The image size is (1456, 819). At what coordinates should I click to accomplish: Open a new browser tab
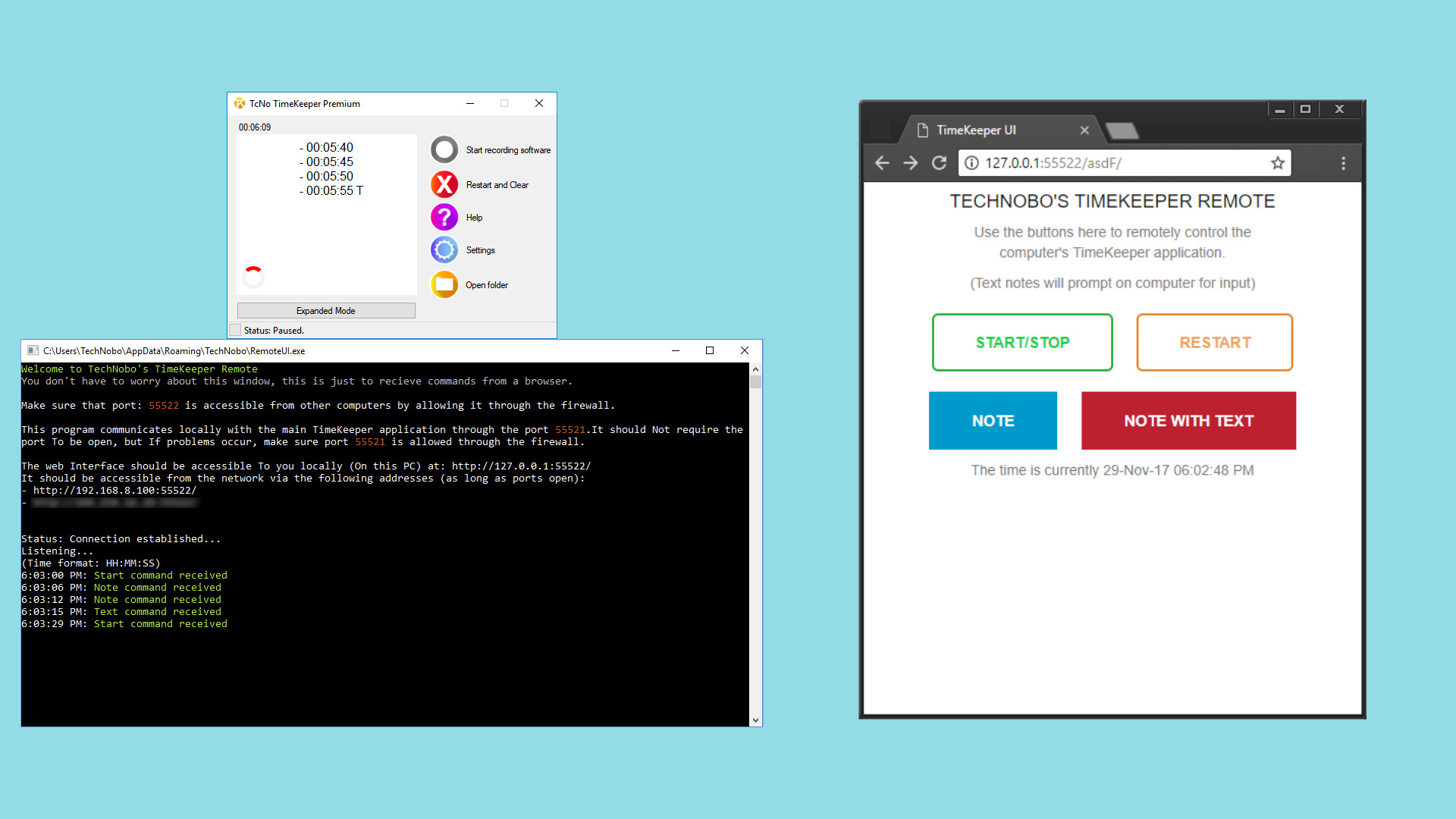coord(1122,130)
